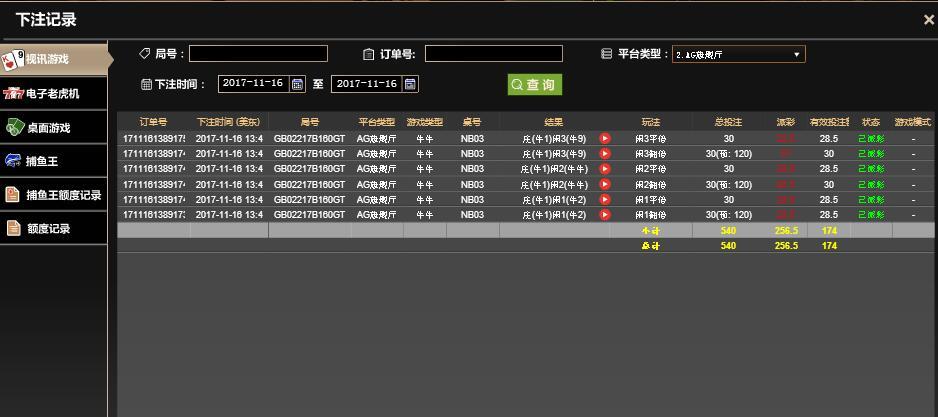
Task: Click the 下注时间 (美东) column header
Action: [x=229, y=122]
